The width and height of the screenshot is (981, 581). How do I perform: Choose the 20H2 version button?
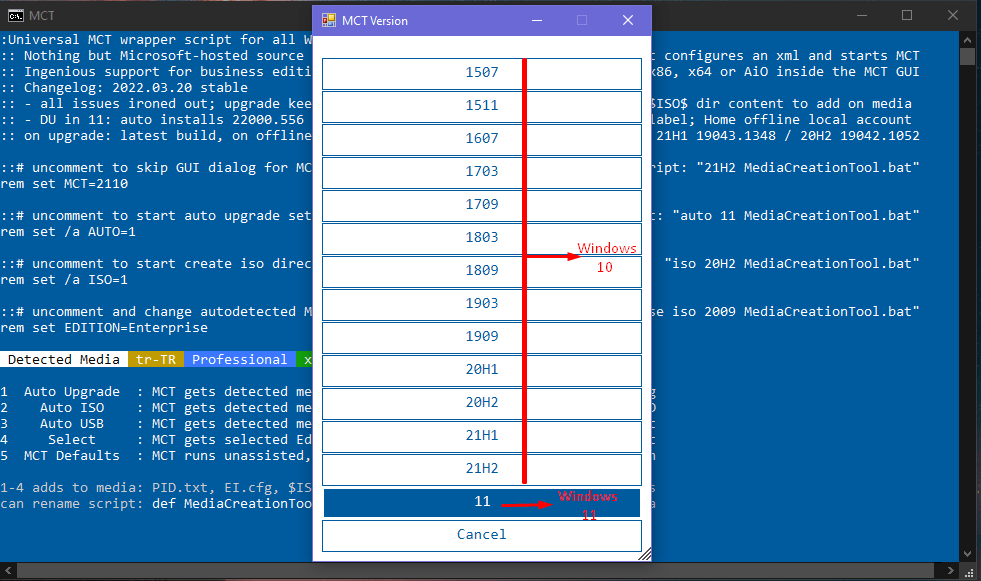482,403
